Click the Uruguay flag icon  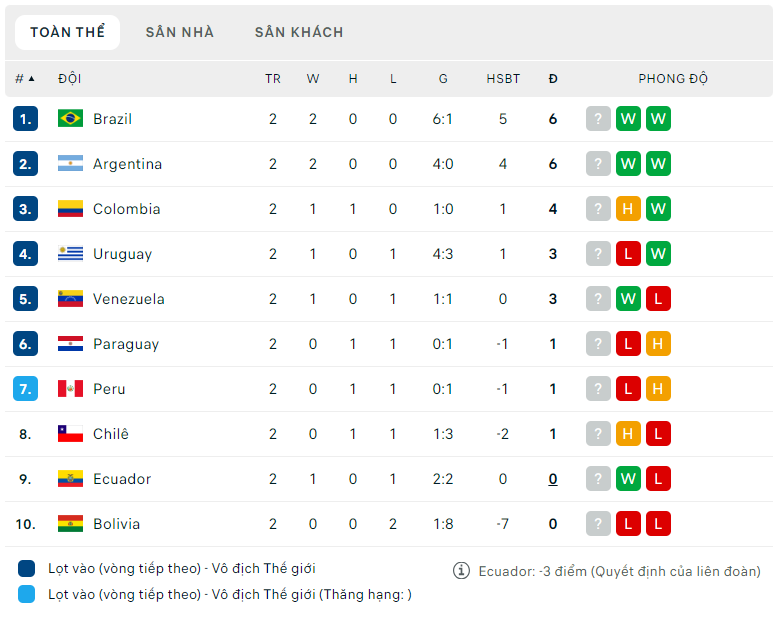pyautogui.click(x=70, y=254)
